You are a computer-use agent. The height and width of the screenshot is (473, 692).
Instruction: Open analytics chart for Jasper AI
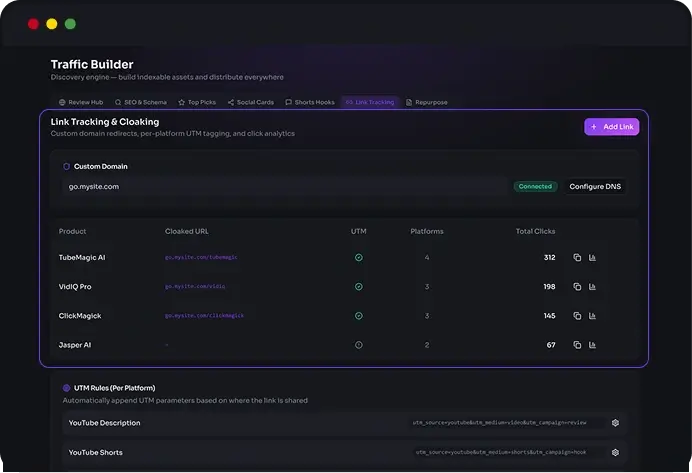click(x=592, y=345)
